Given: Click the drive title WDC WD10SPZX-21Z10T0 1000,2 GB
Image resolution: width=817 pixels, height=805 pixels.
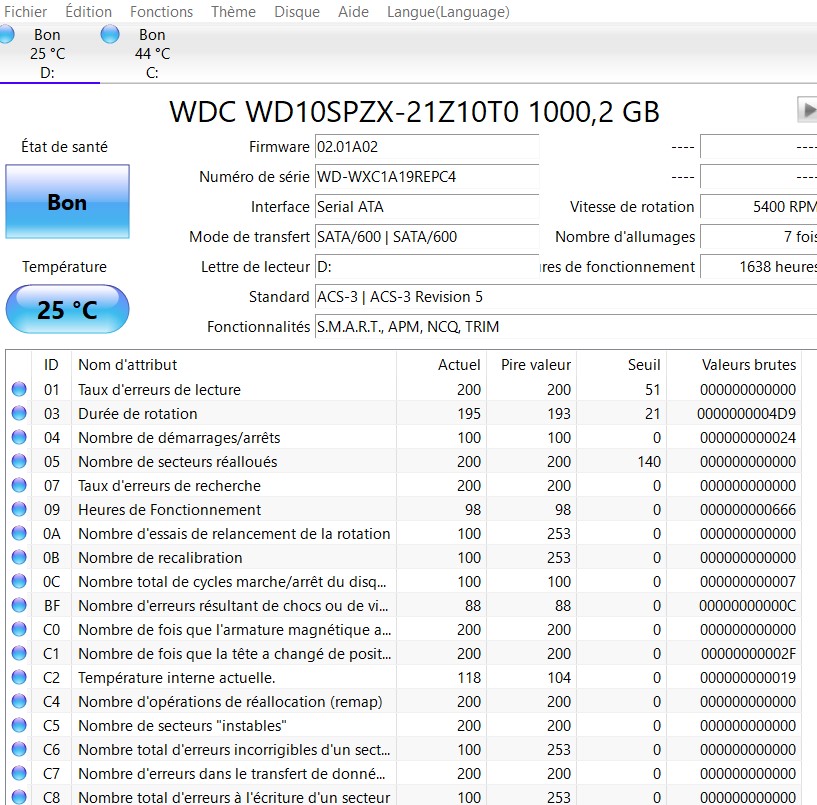Looking at the screenshot, I should click(414, 111).
